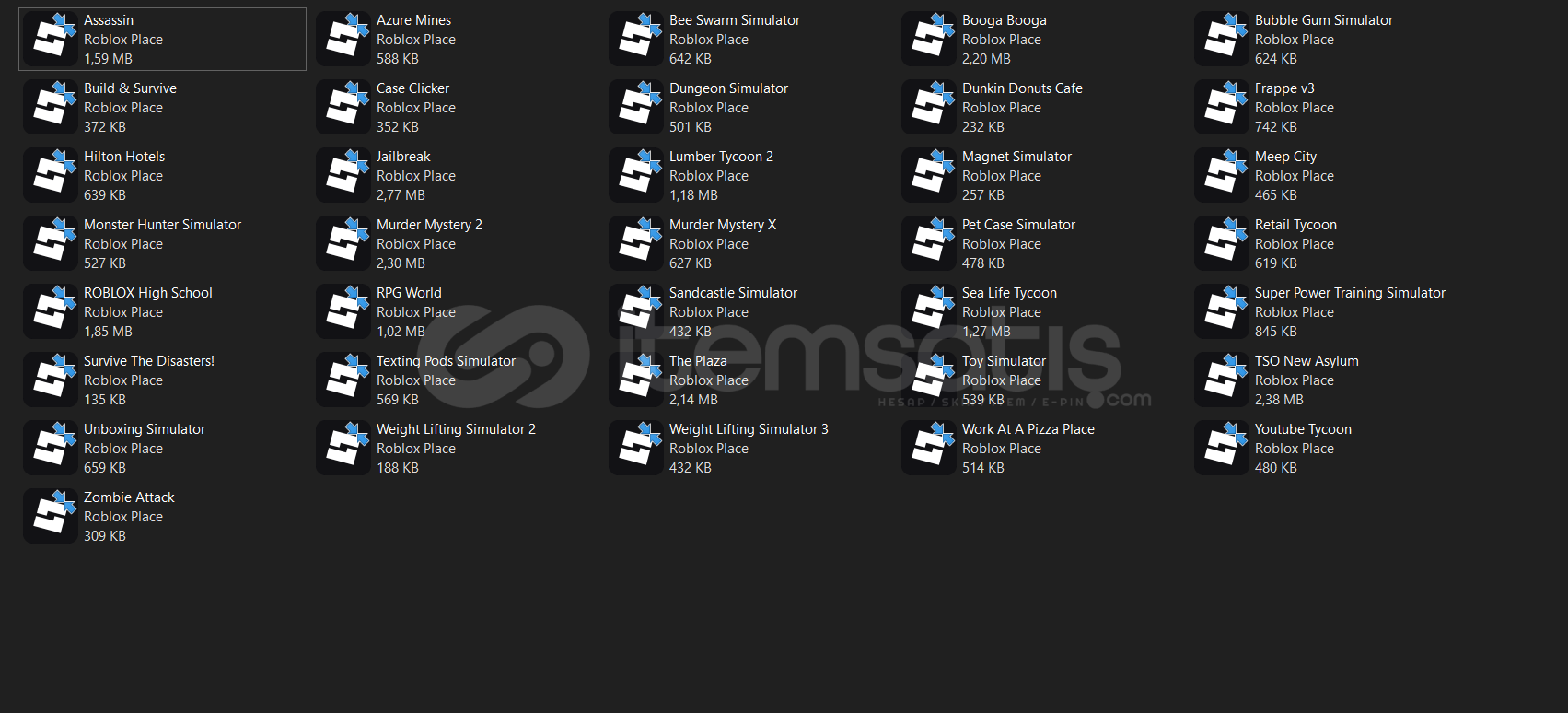The height and width of the screenshot is (713, 1568).
Task: Select the Hilton Hotels file icon
Action: 52,175
